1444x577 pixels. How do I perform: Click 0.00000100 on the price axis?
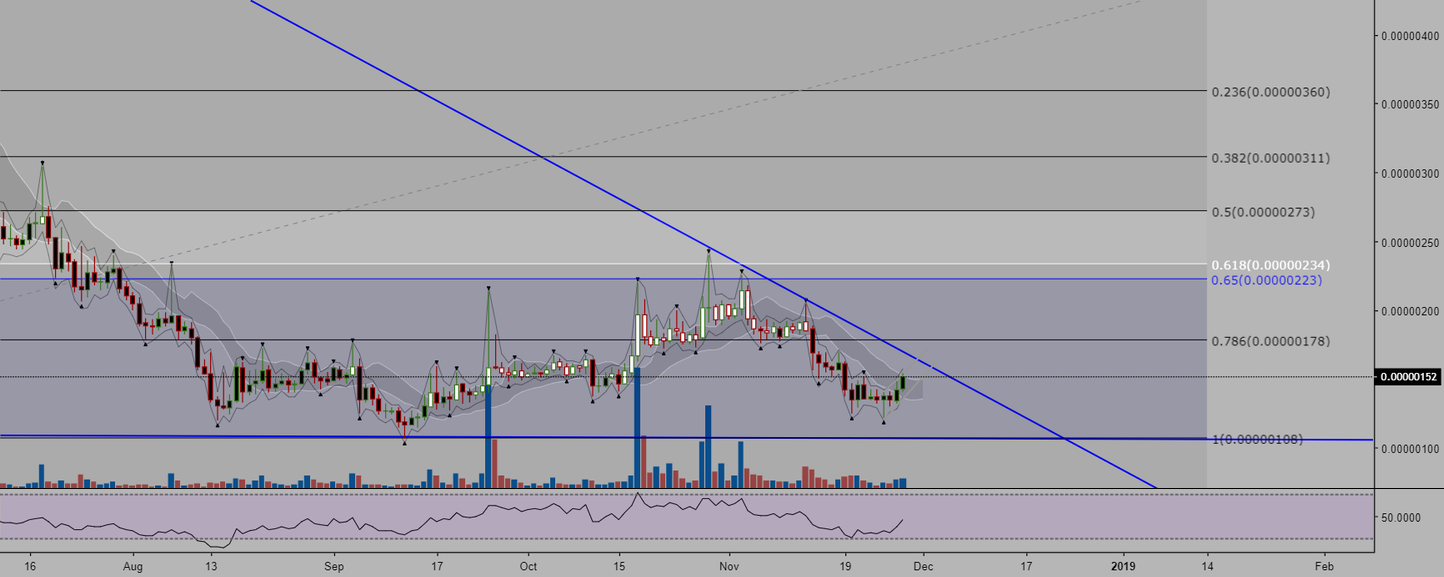1409,448
